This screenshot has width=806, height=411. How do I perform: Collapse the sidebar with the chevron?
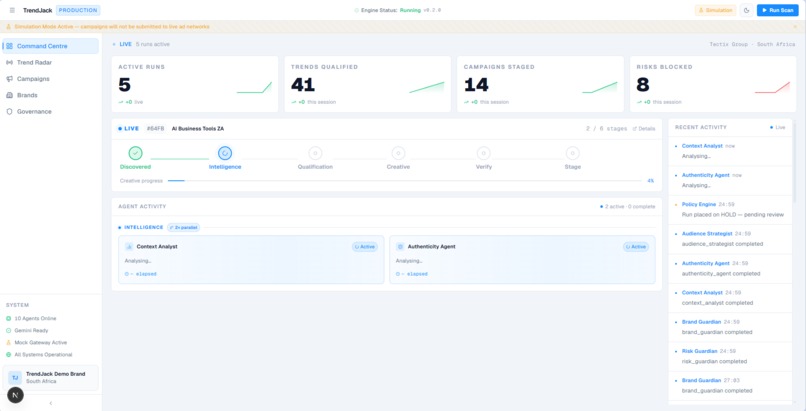pyautogui.click(x=50, y=403)
